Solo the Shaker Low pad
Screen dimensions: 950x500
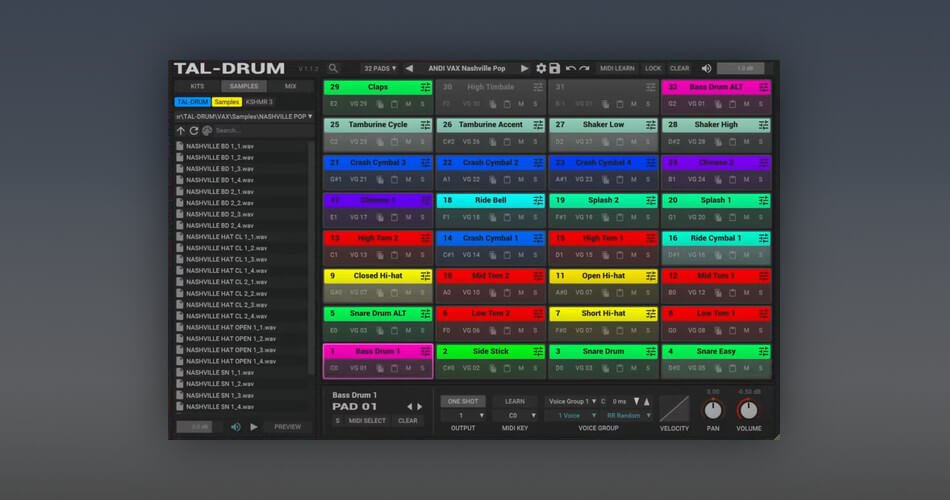[648, 142]
